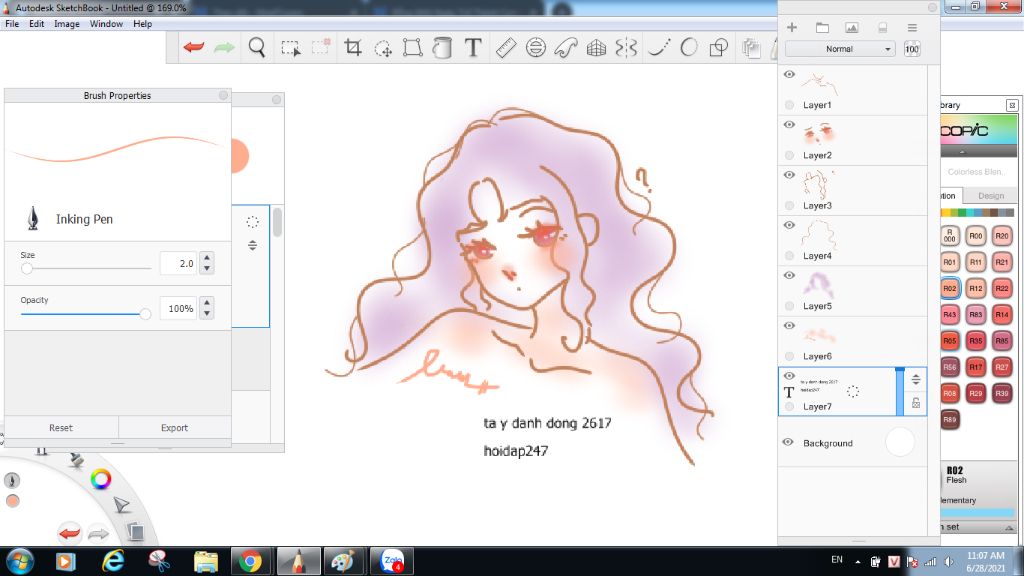Select the Crop tool

(353, 48)
